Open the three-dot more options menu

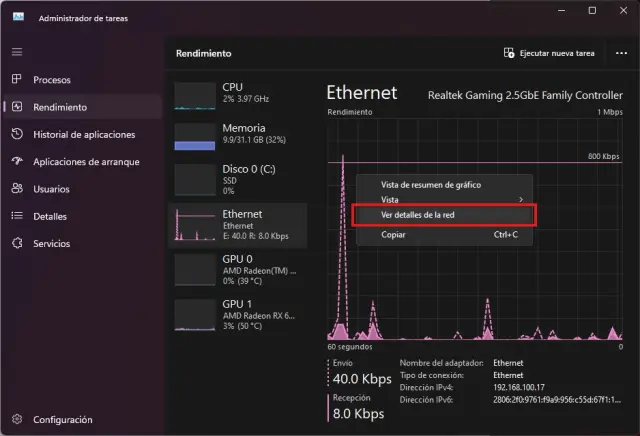pos(617,53)
